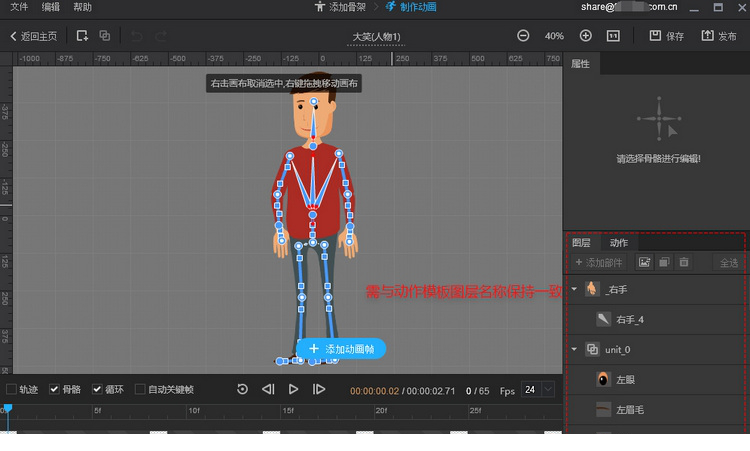Click the 添加动画帧 button
This screenshot has width=750, height=451.
click(341, 349)
